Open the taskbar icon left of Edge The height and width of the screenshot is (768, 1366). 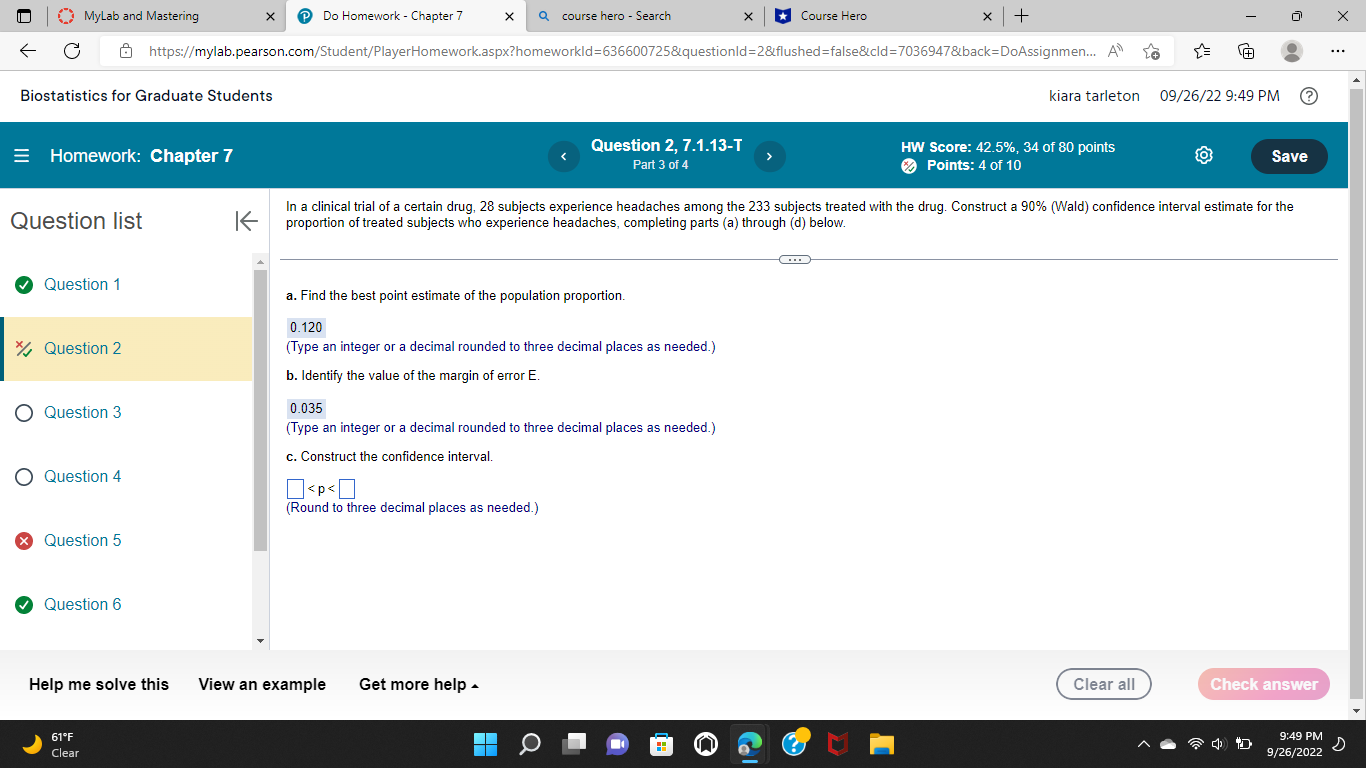click(x=706, y=744)
